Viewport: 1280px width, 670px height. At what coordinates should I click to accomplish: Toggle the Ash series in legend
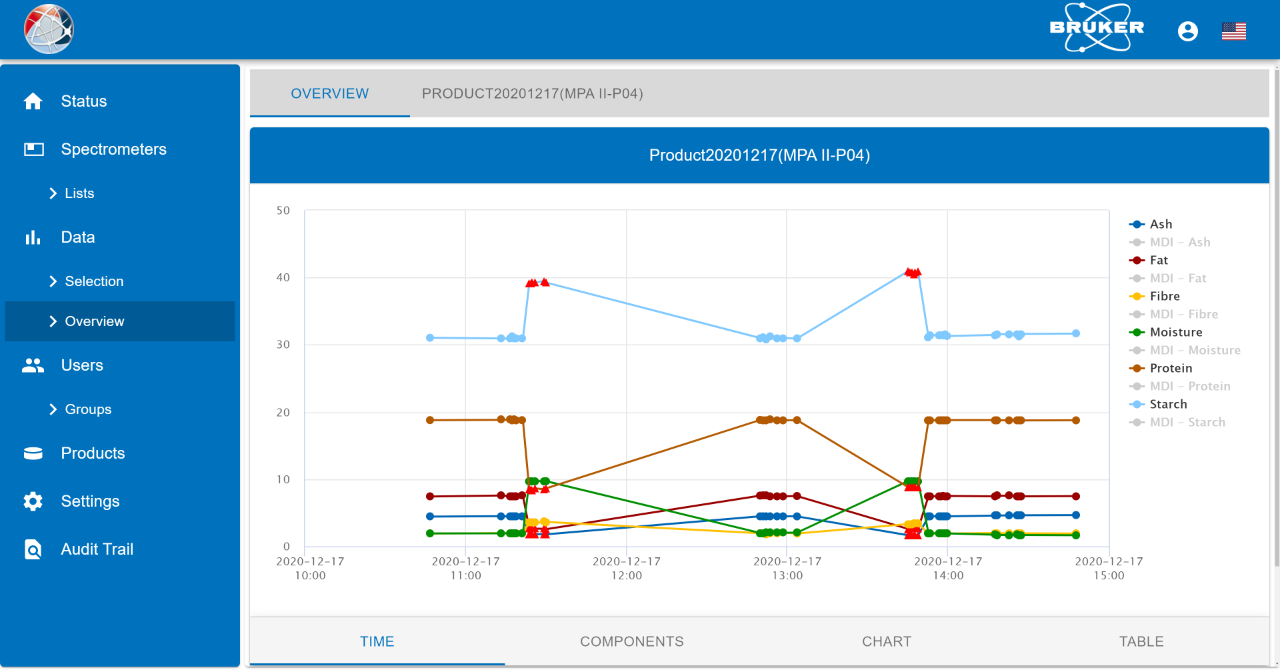pos(1160,224)
